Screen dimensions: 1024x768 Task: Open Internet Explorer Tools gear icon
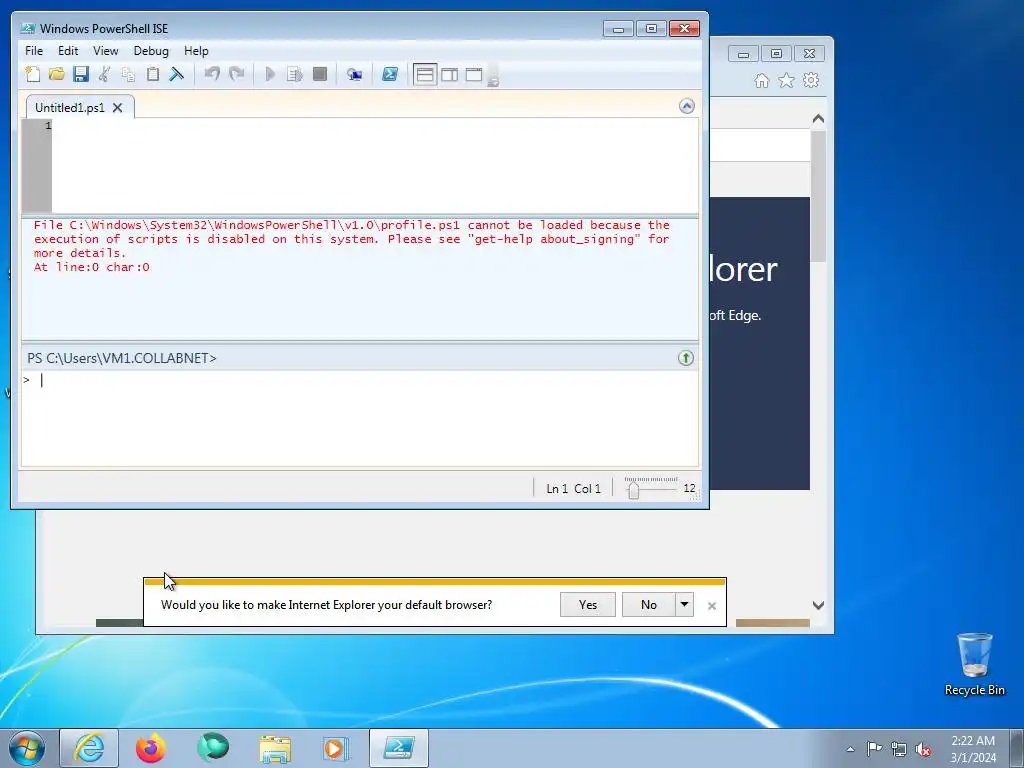pos(811,80)
